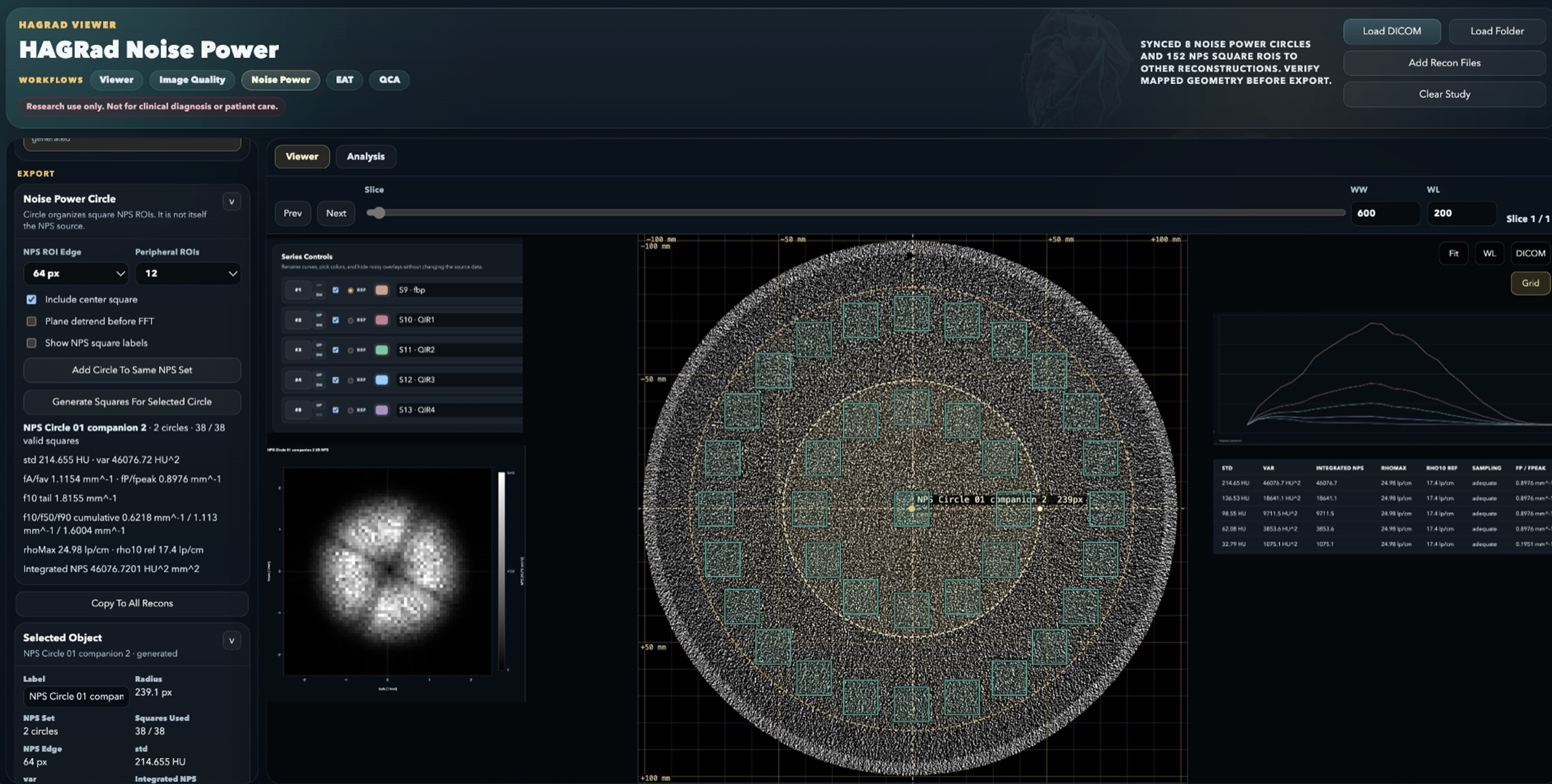Open the QCA workflow

389,80
